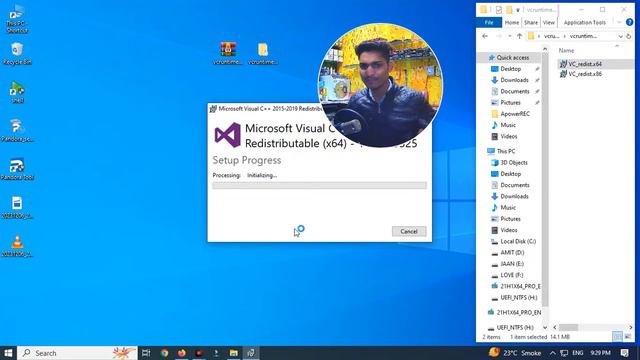The width and height of the screenshot is (640, 360).
Task: Open the VC redist installer taskbar icon
Action: [x=251, y=353]
